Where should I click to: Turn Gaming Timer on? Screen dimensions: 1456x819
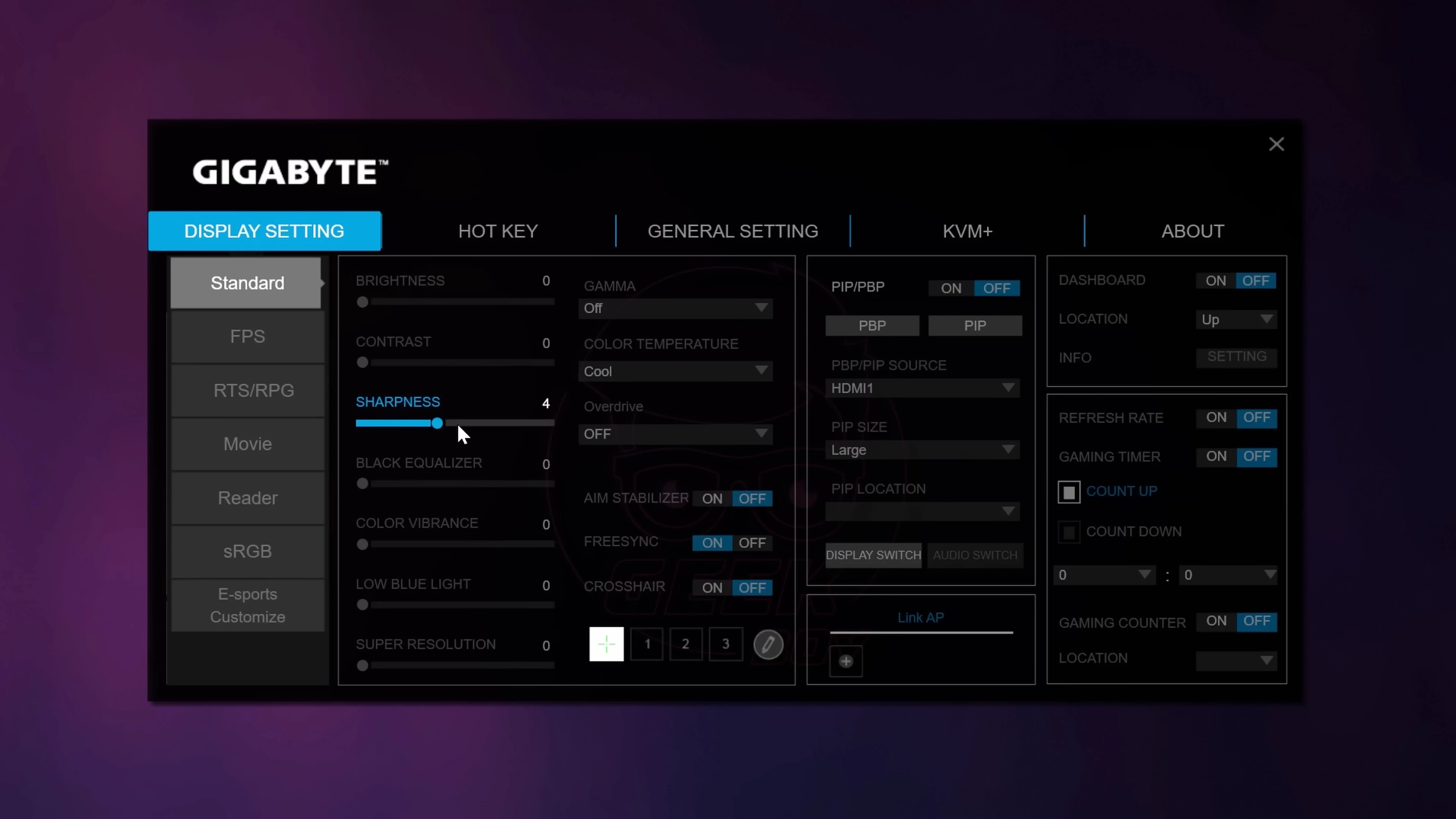pyautogui.click(x=1216, y=457)
